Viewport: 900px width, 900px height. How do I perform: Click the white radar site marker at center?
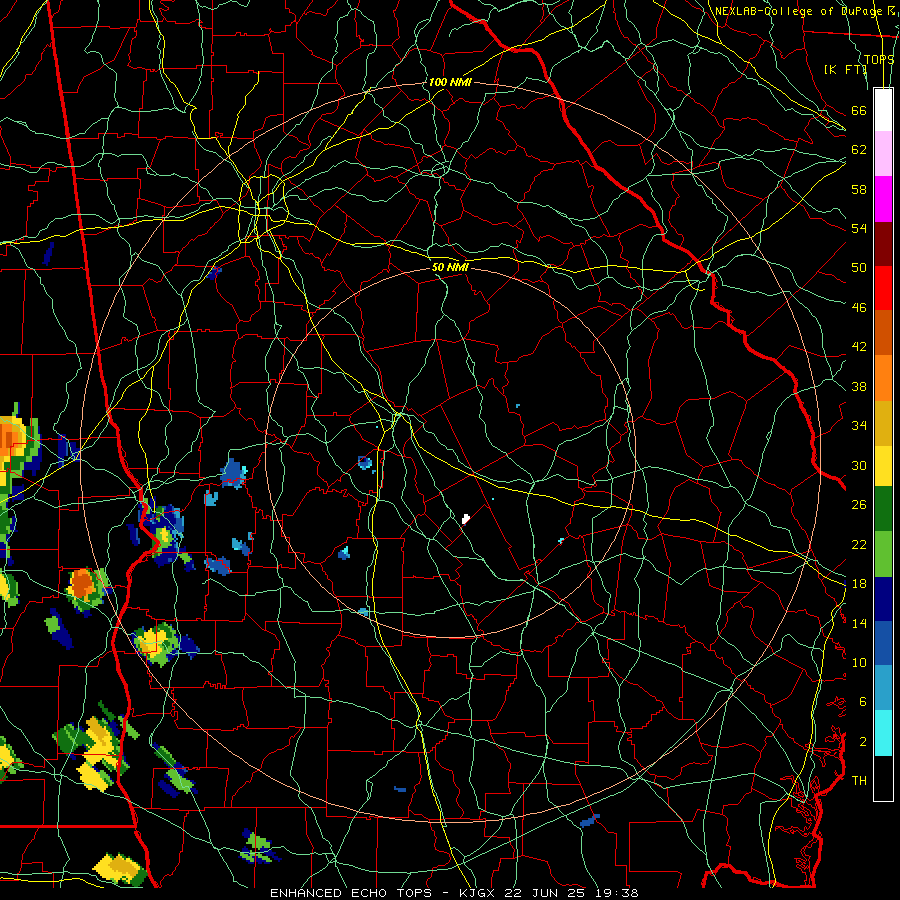(x=466, y=519)
